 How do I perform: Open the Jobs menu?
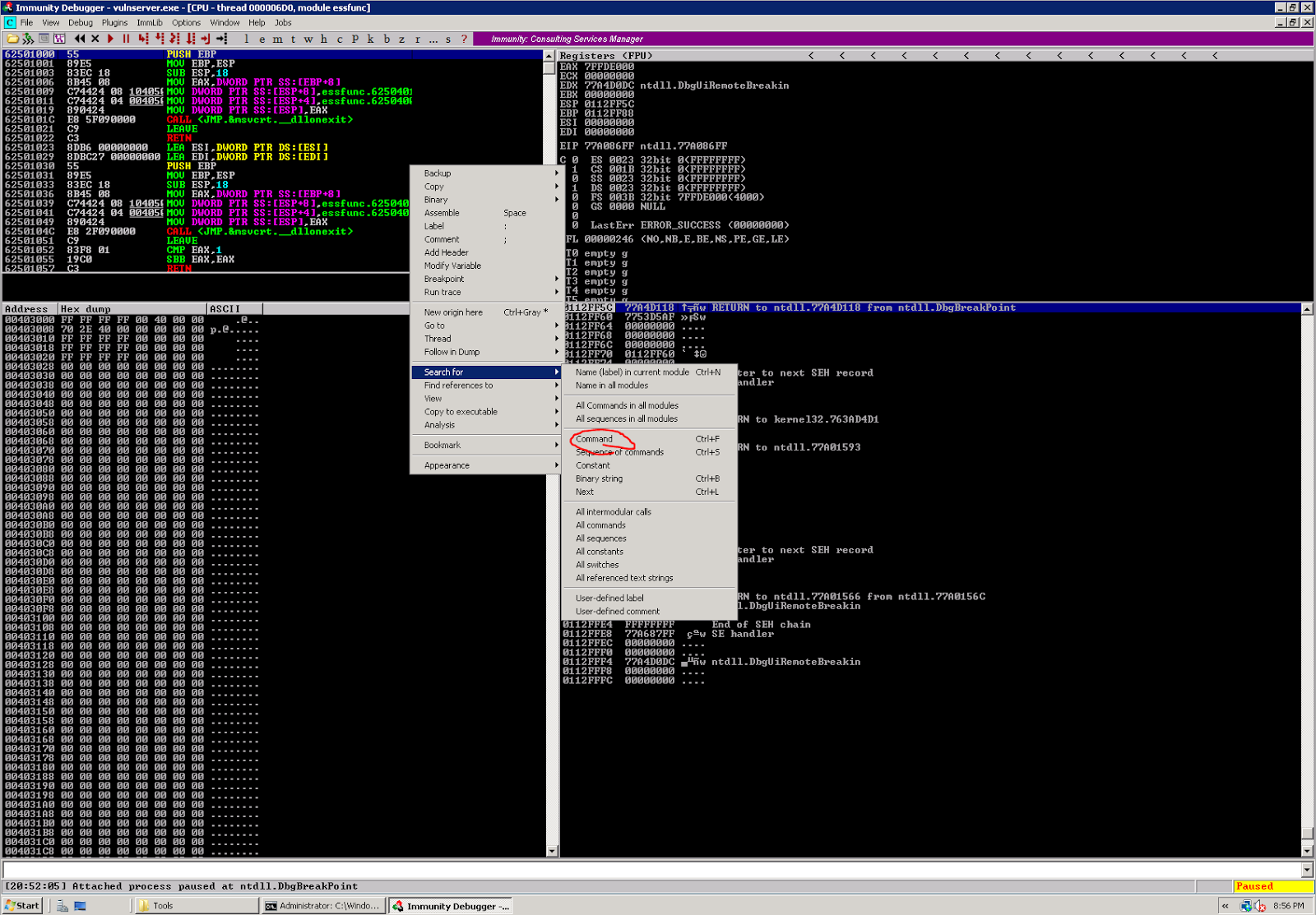283,22
